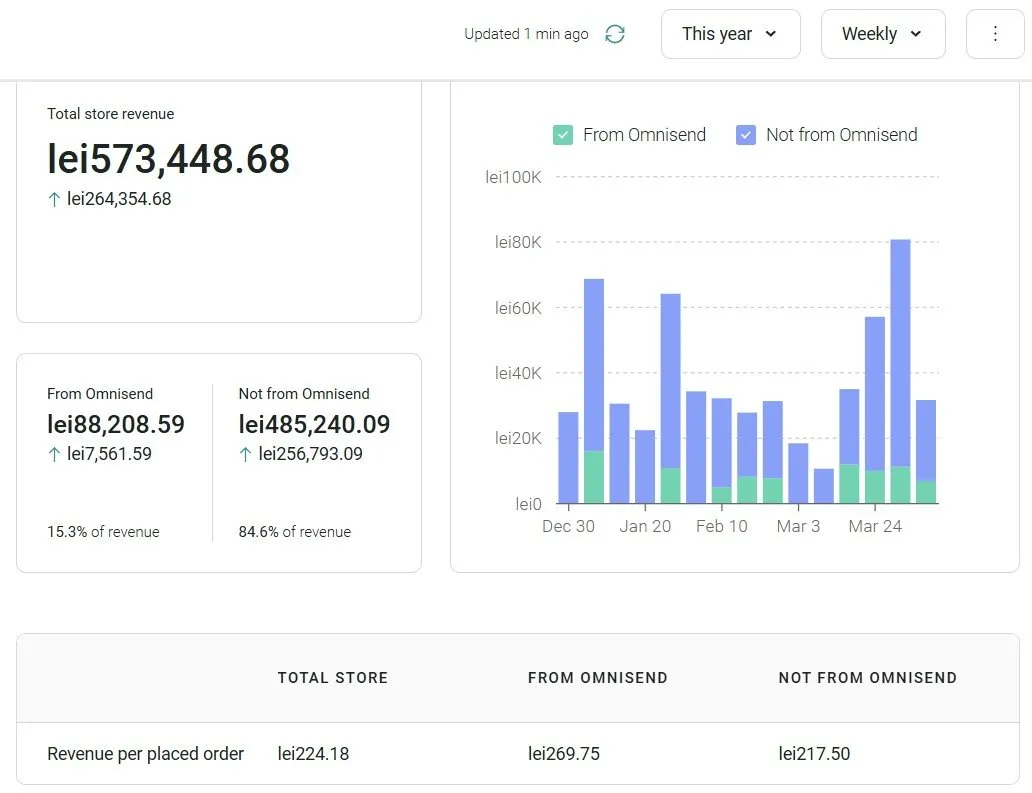This screenshot has width=1032, height=793.
Task: Select the TOTAL STORE column header
Action: tap(332, 678)
